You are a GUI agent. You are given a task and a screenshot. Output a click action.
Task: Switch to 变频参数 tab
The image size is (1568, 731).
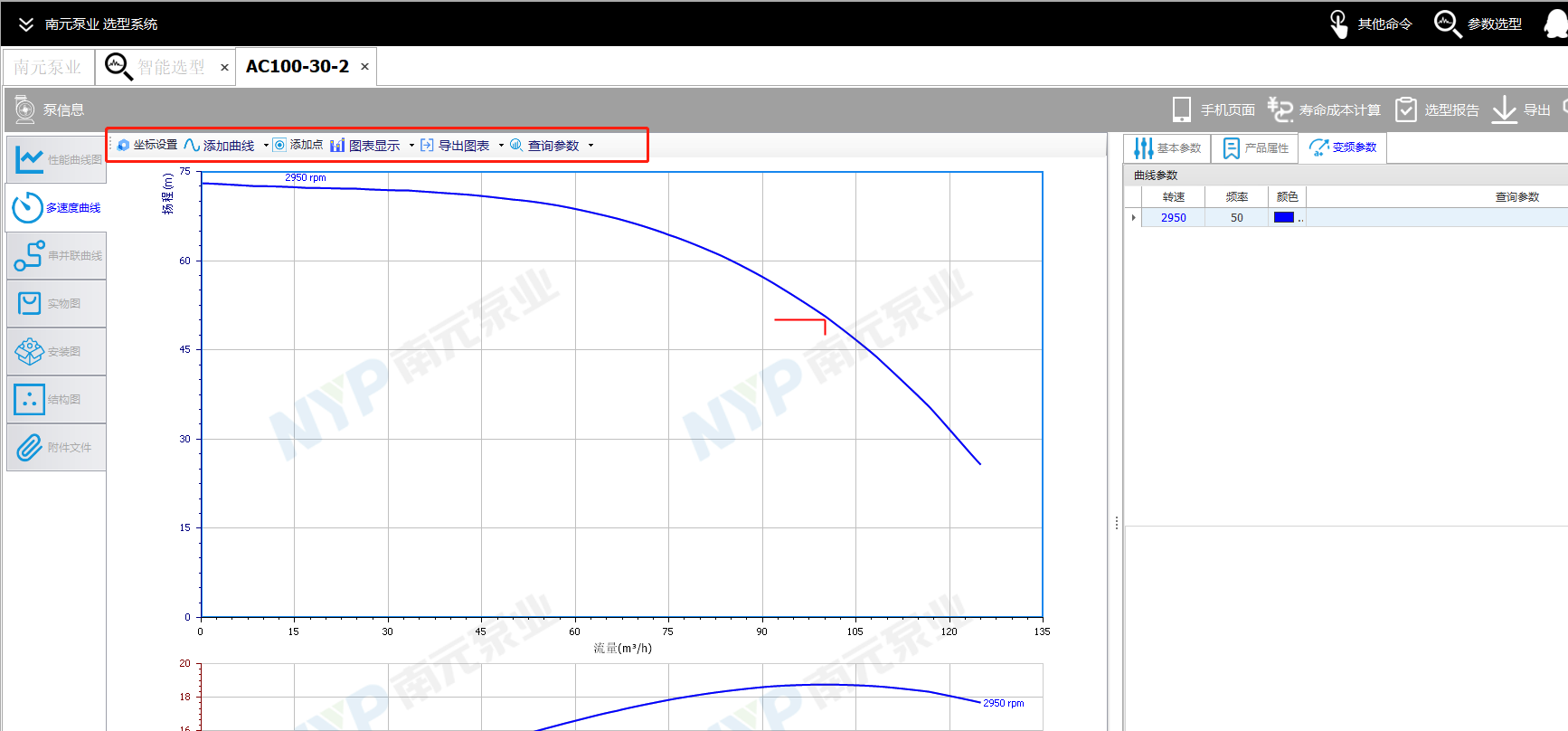pos(1343,147)
